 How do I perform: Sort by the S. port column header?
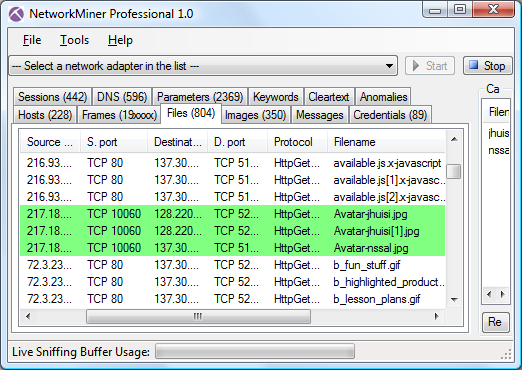(114, 142)
